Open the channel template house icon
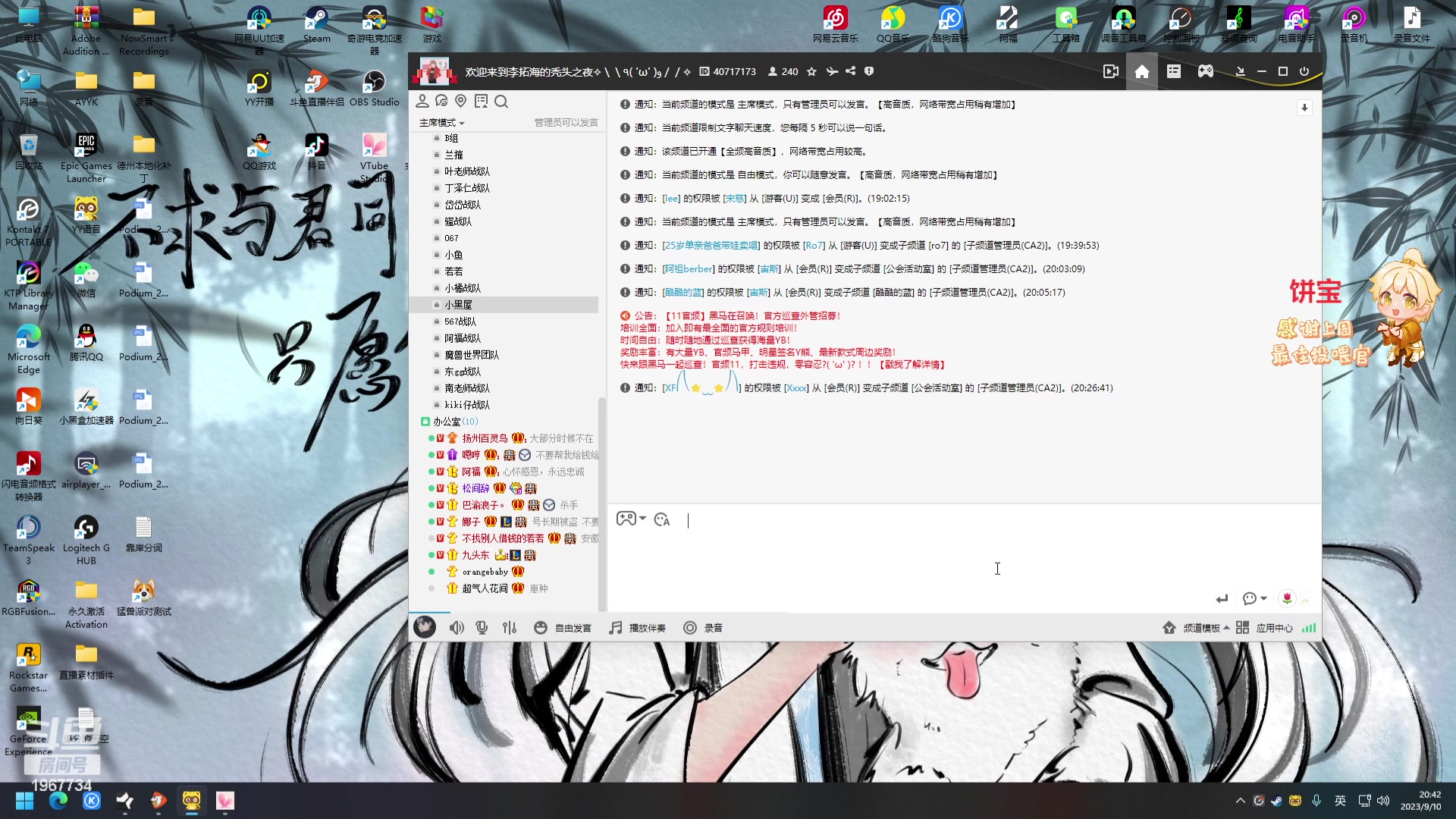Screen dimensions: 1456x819 [1169, 628]
